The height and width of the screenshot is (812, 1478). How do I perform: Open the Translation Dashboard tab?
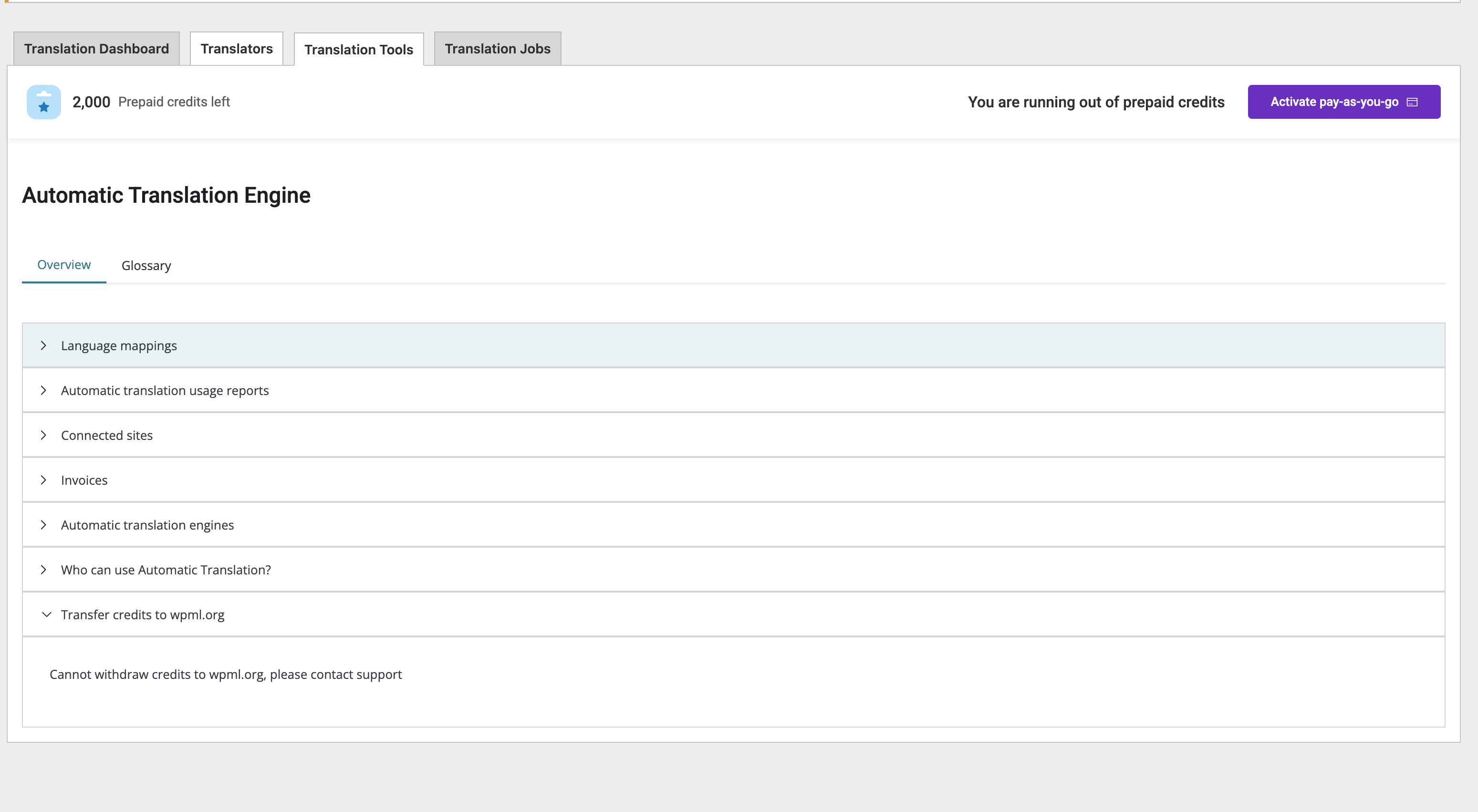(x=96, y=49)
